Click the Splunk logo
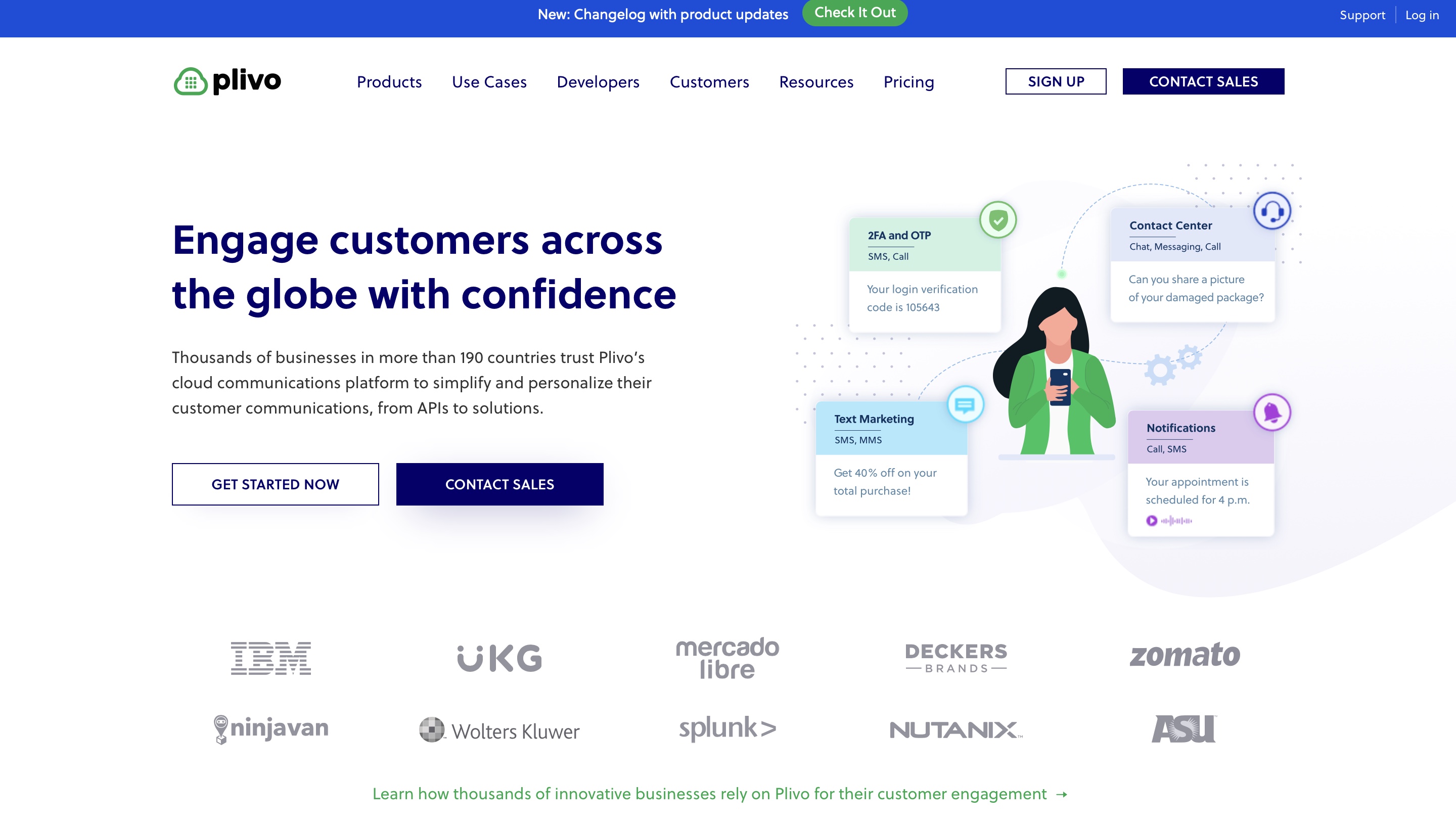1456x823 pixels. (728, 728)
